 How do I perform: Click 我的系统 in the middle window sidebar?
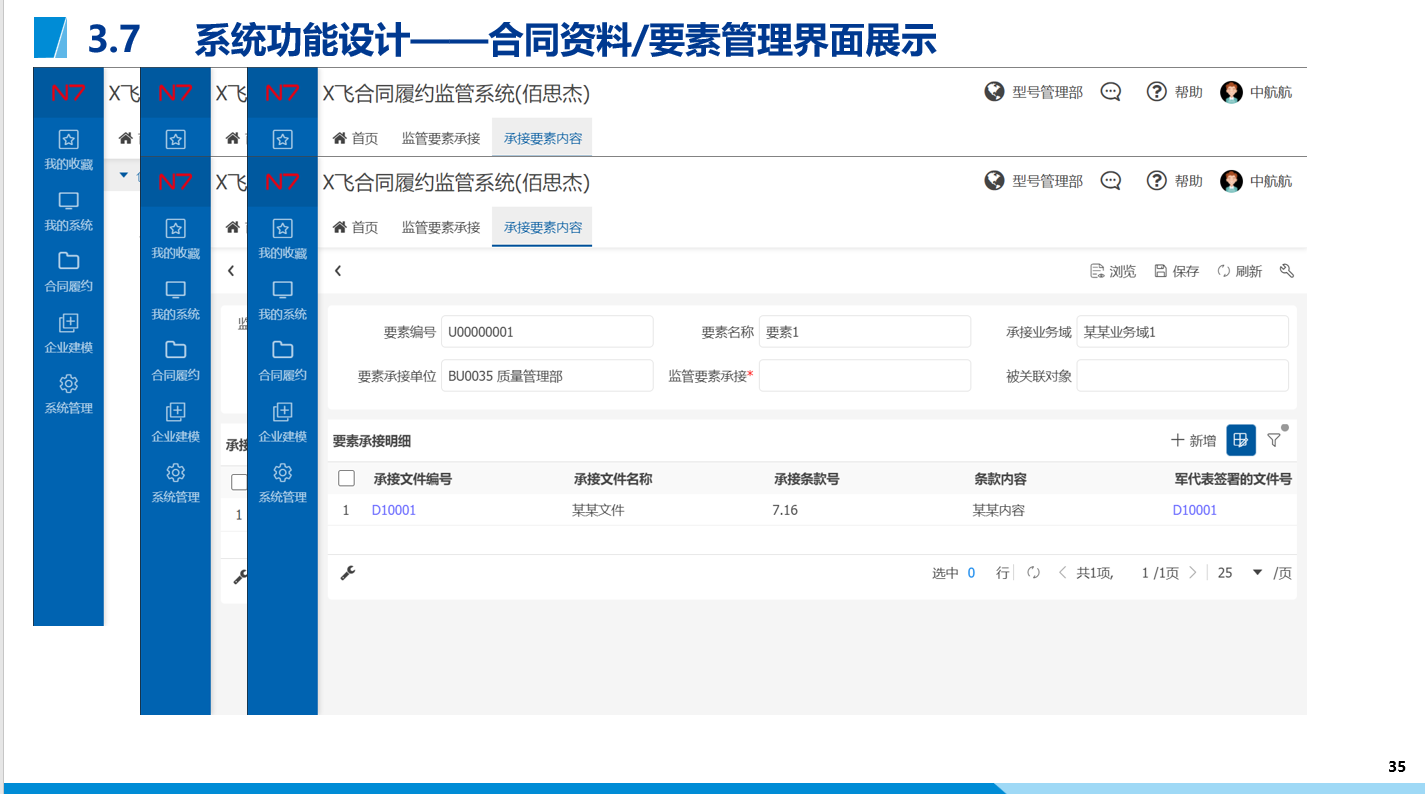175,299
